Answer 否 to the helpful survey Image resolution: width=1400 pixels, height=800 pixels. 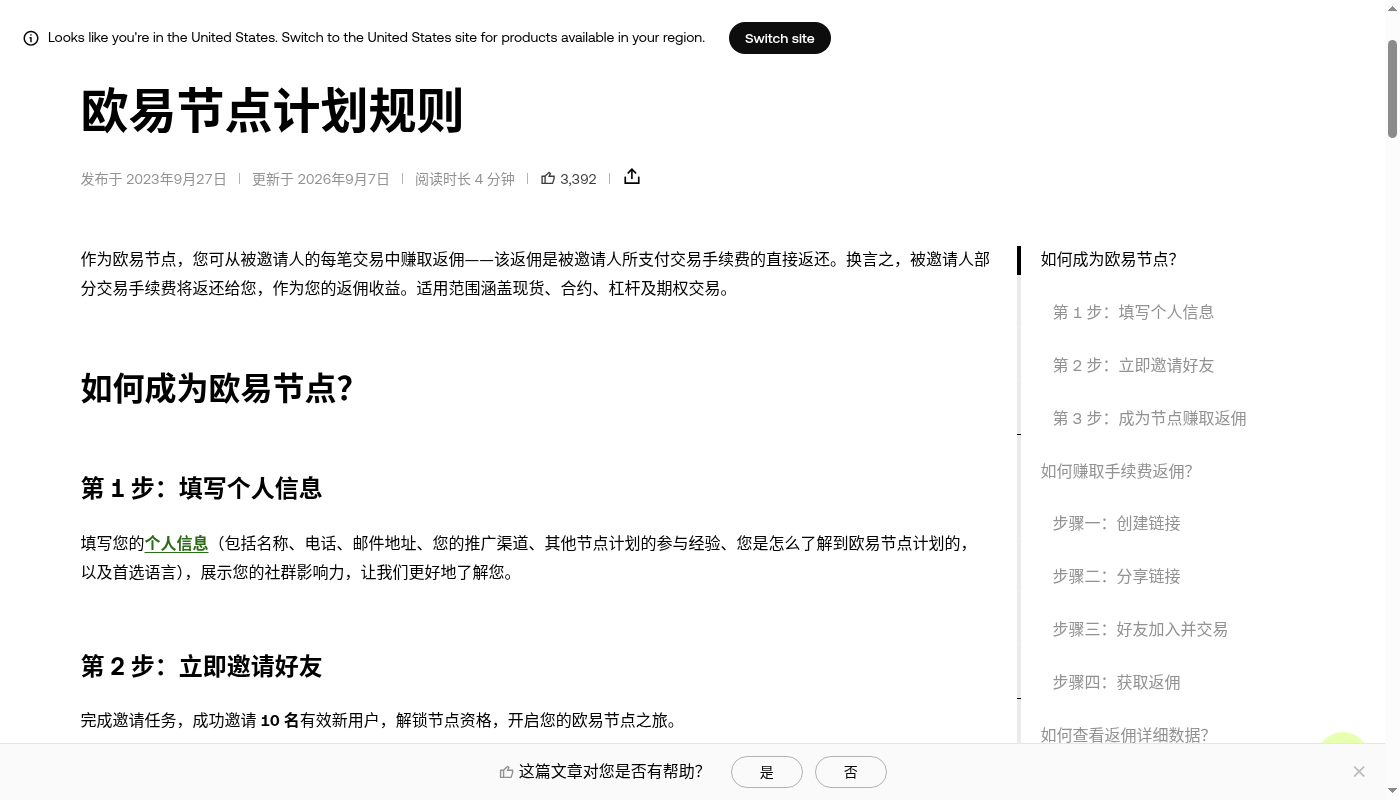tap(851, 772)
